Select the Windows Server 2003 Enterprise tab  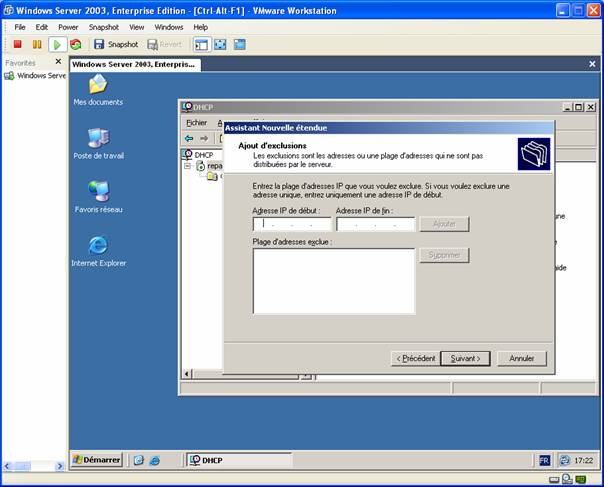[135, 64]
